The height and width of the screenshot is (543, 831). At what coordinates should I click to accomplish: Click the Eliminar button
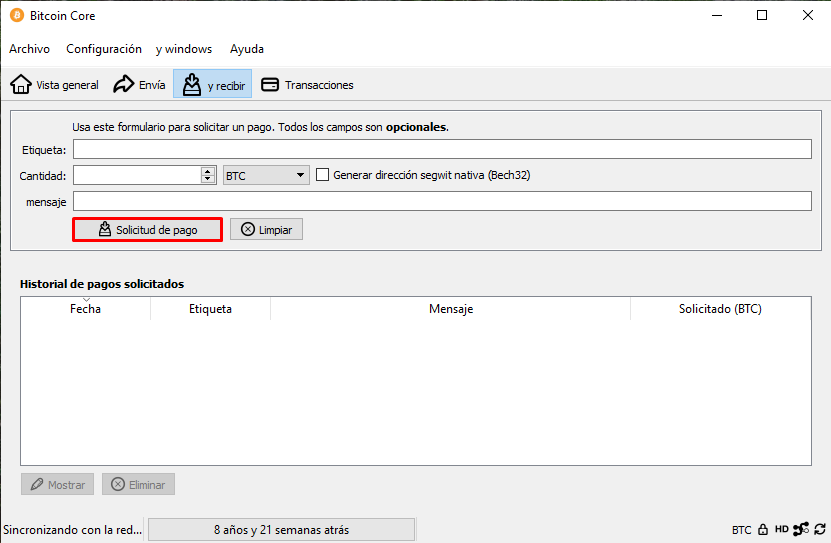[138, 484]
